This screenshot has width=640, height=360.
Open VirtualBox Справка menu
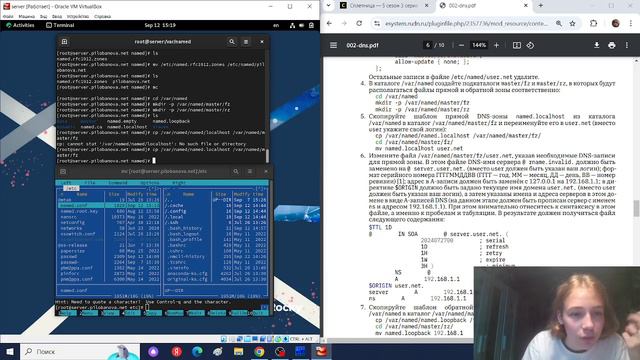coord(102,16)
